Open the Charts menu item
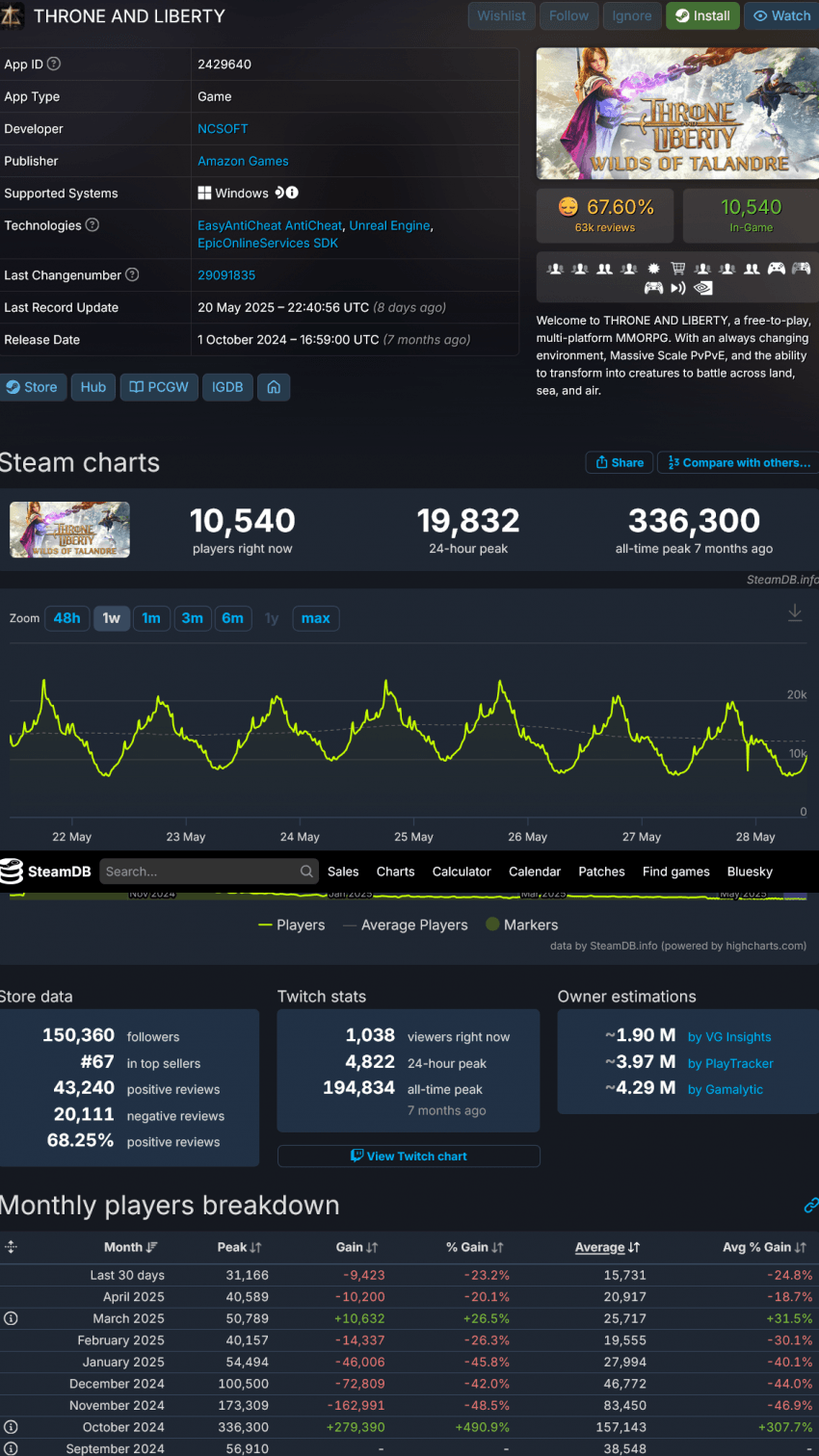Screen dimensions: 819x1456 (x=396, y=871)
